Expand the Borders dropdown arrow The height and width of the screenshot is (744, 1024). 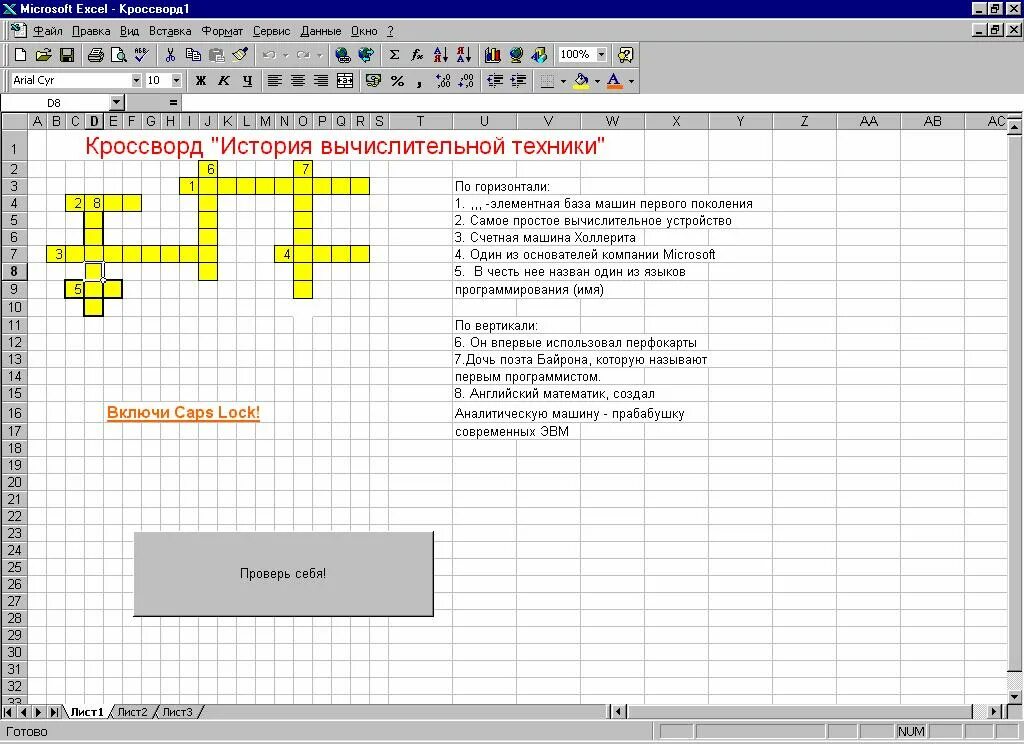point(564,81)
